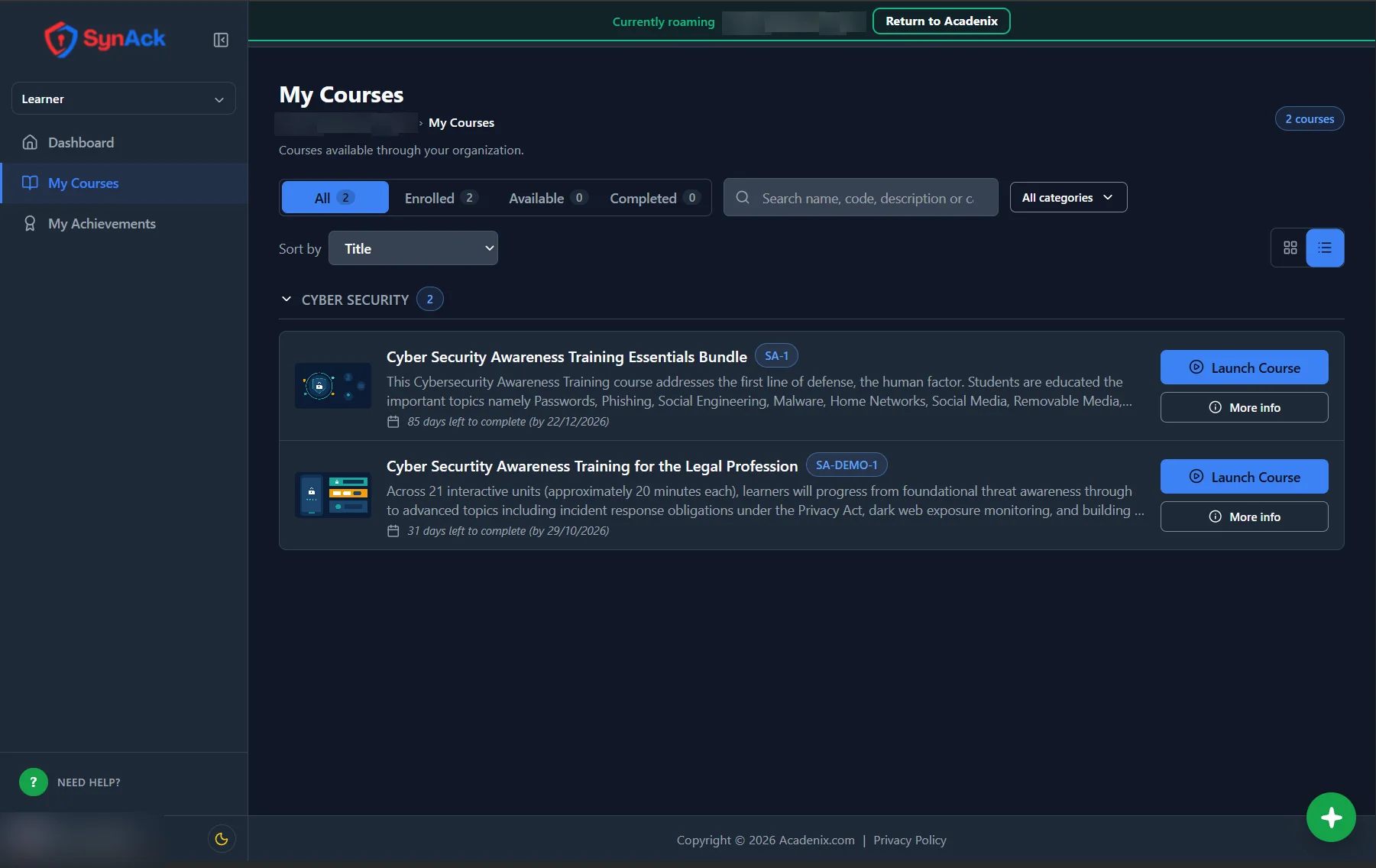Click the My Courses book icon
1376x868 pixels.
[x=30, y=183]
